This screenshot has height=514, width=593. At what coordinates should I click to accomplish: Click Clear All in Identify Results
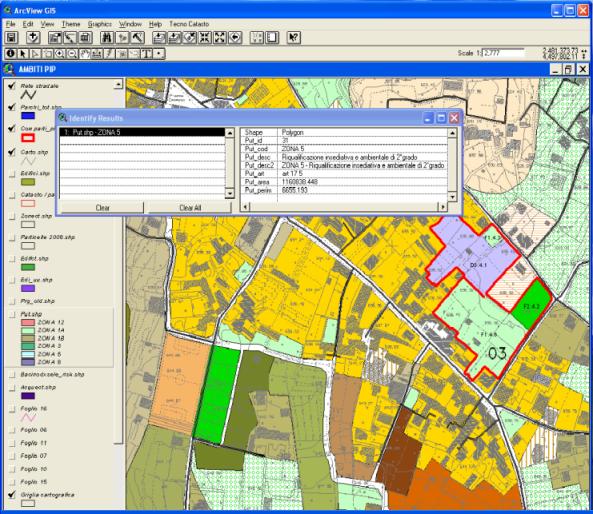[190, 208]
